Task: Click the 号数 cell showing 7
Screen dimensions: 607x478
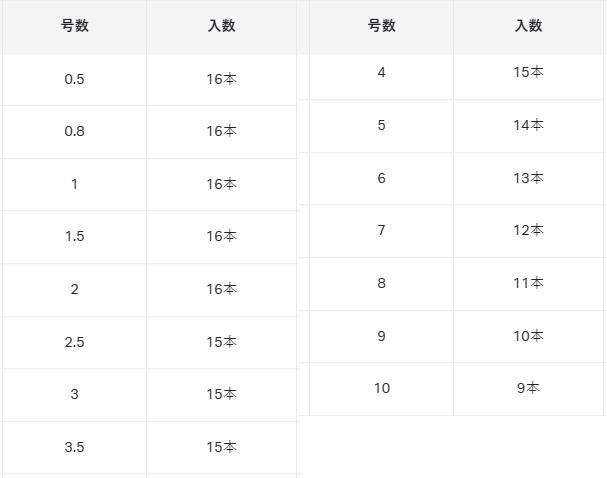Action: point(381,231)
